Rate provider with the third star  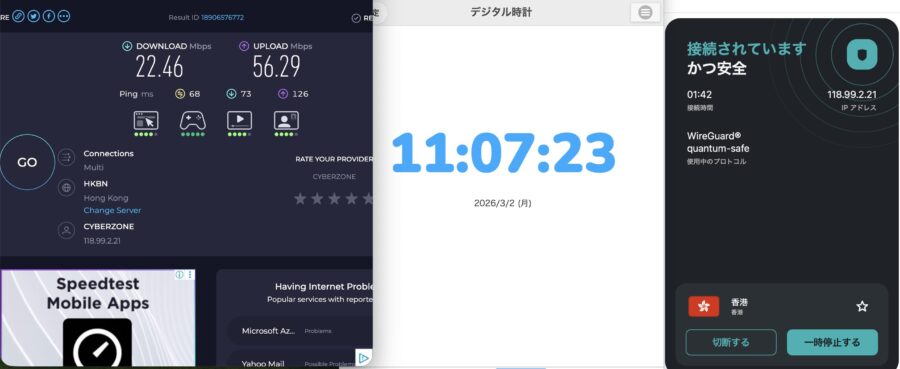coord(334,199)
